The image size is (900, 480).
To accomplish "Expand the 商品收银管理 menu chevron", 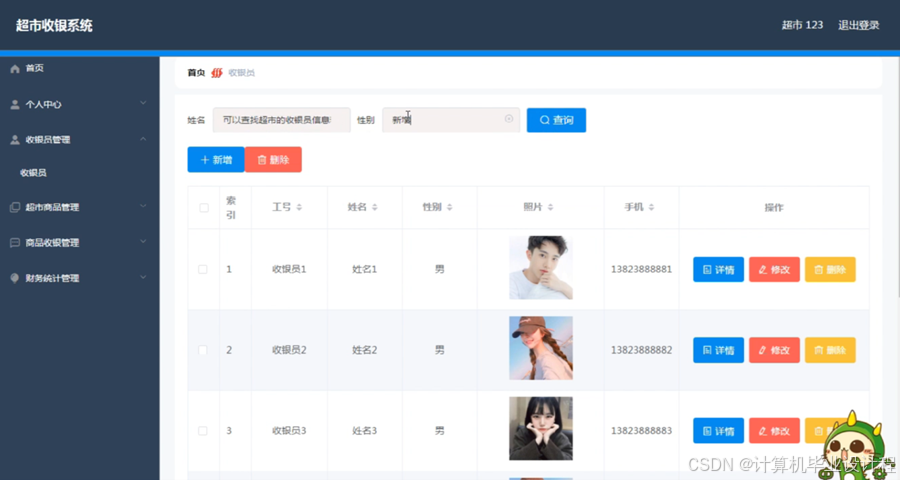I will (143, 242).
